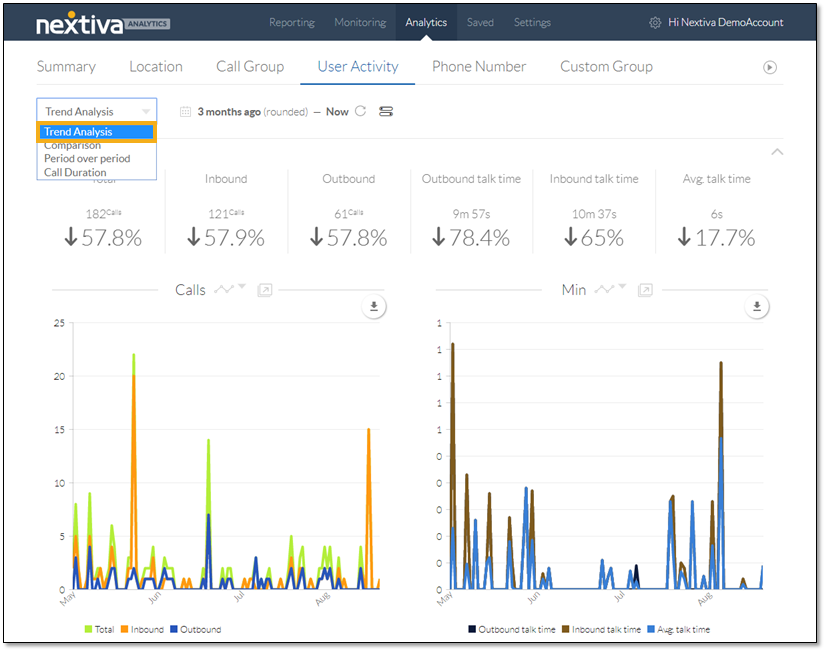This screenshot has width=826, height=652.
Task: Switch to the Phone Number tab
Action: (479, 67)
